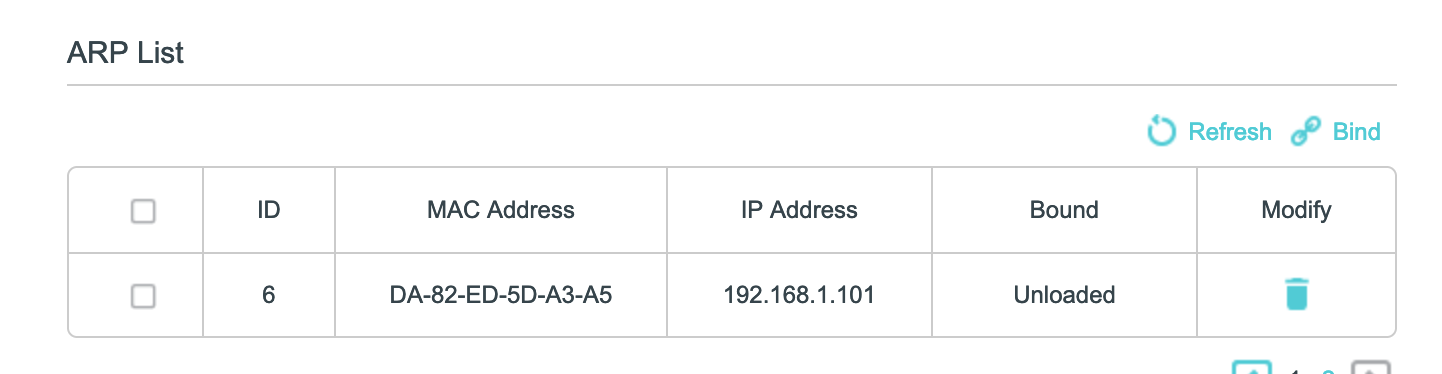Screen dimensions: 1442x374
Task: Check the box for entry ID 6
Action: tap(144, 296)
